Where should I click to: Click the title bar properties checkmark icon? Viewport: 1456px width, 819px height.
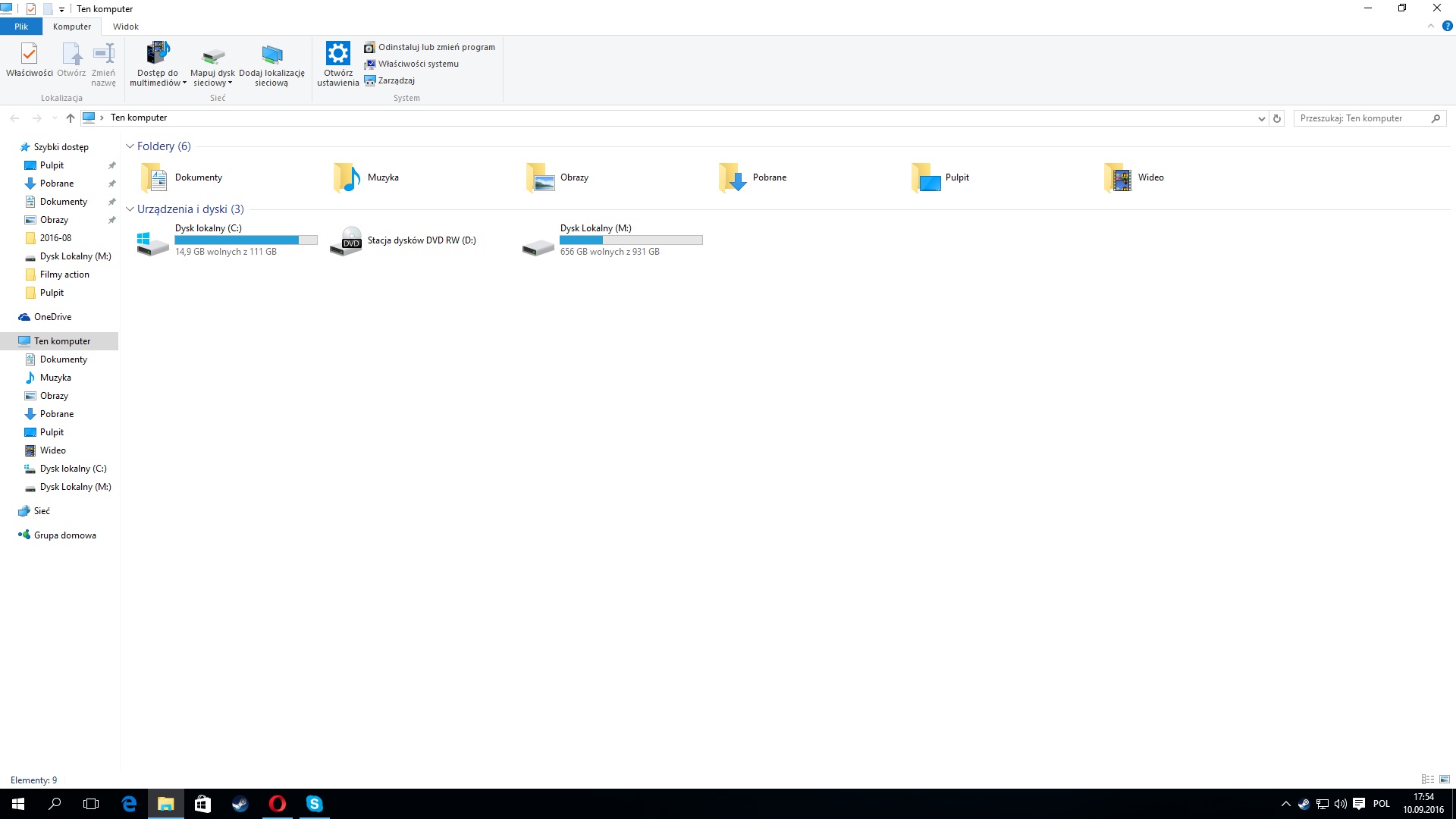click(31, 9)
